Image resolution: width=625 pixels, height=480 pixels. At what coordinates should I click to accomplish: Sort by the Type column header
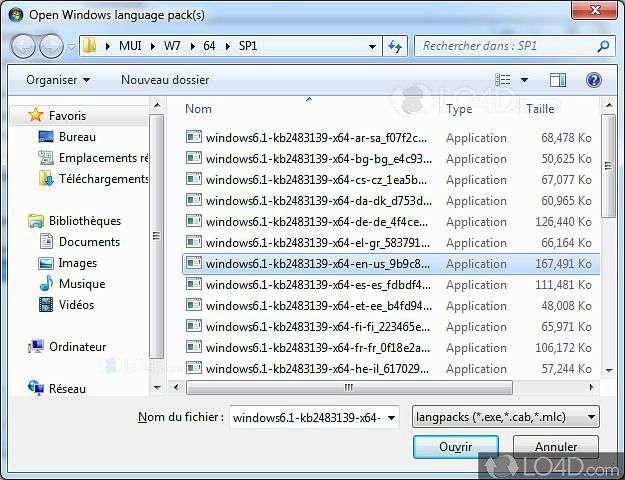pyautogui.click(x=459, y=109)
